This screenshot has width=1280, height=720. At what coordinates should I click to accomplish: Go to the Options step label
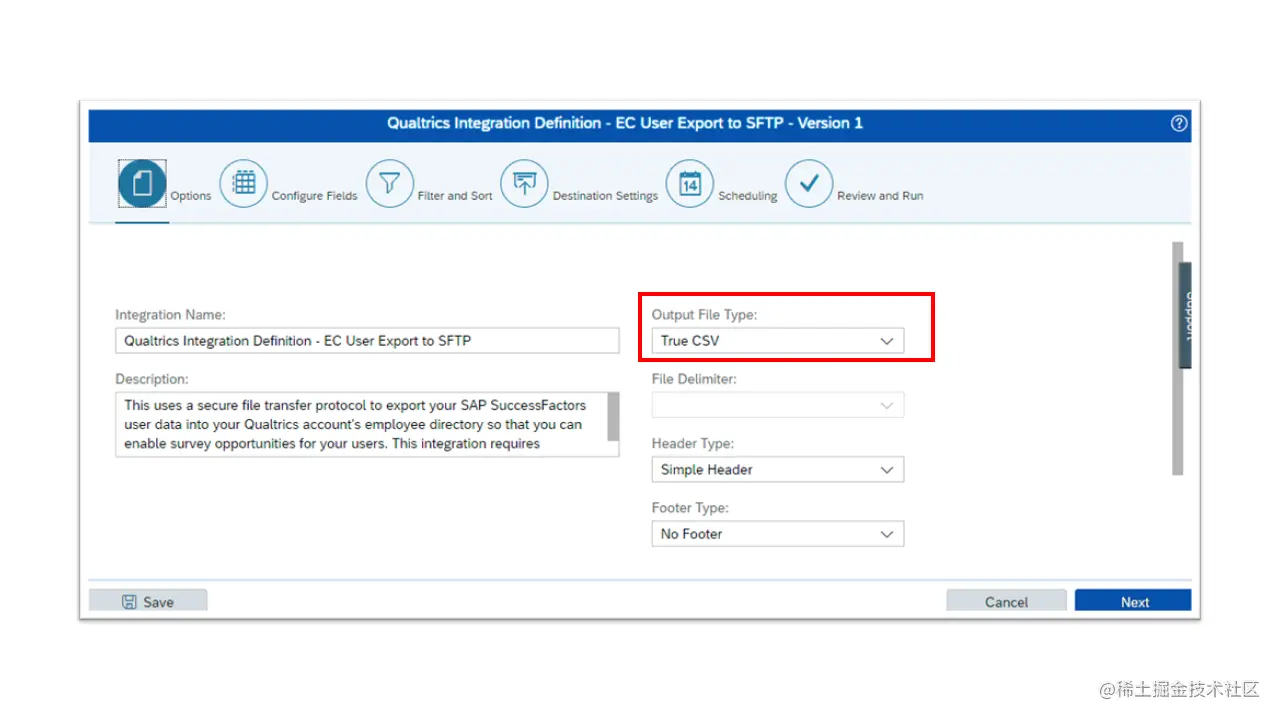(191, 196)
